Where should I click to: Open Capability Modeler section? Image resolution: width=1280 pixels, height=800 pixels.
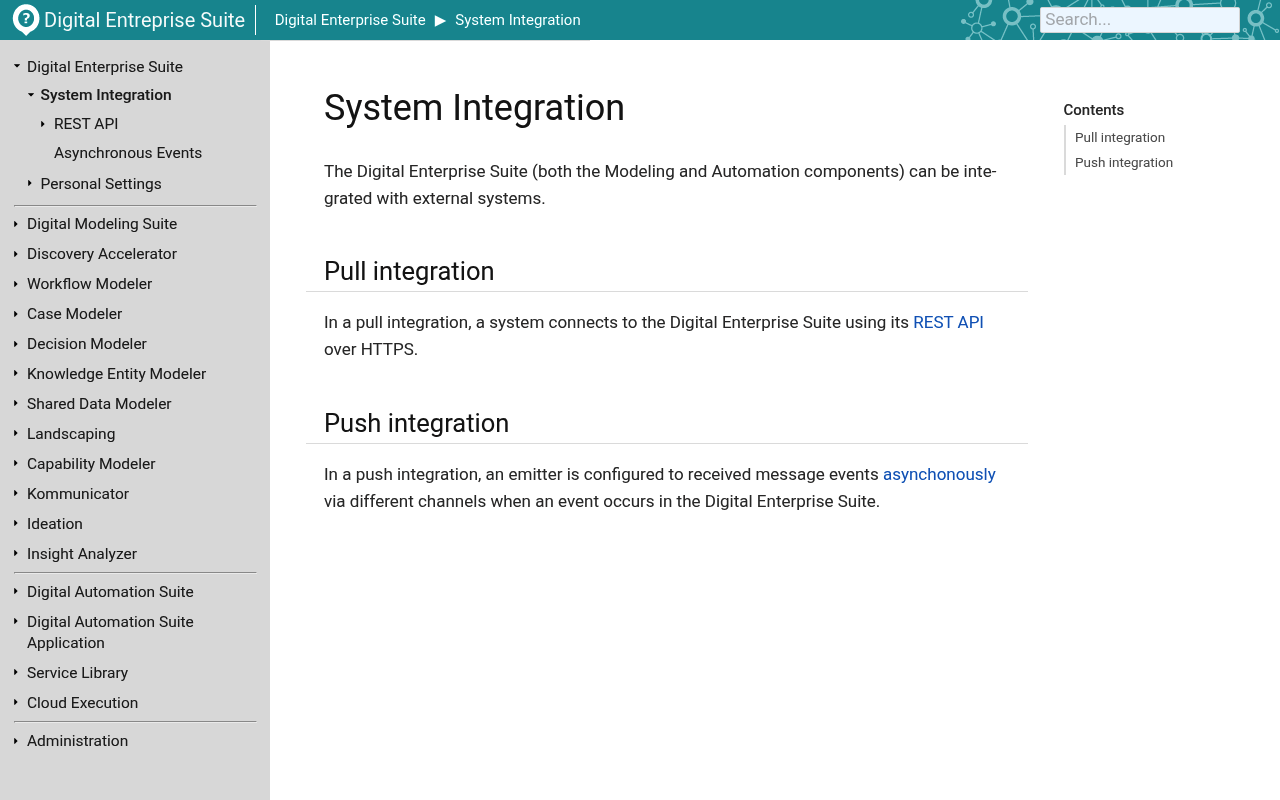pyautogui.click(x=91, y=464)
